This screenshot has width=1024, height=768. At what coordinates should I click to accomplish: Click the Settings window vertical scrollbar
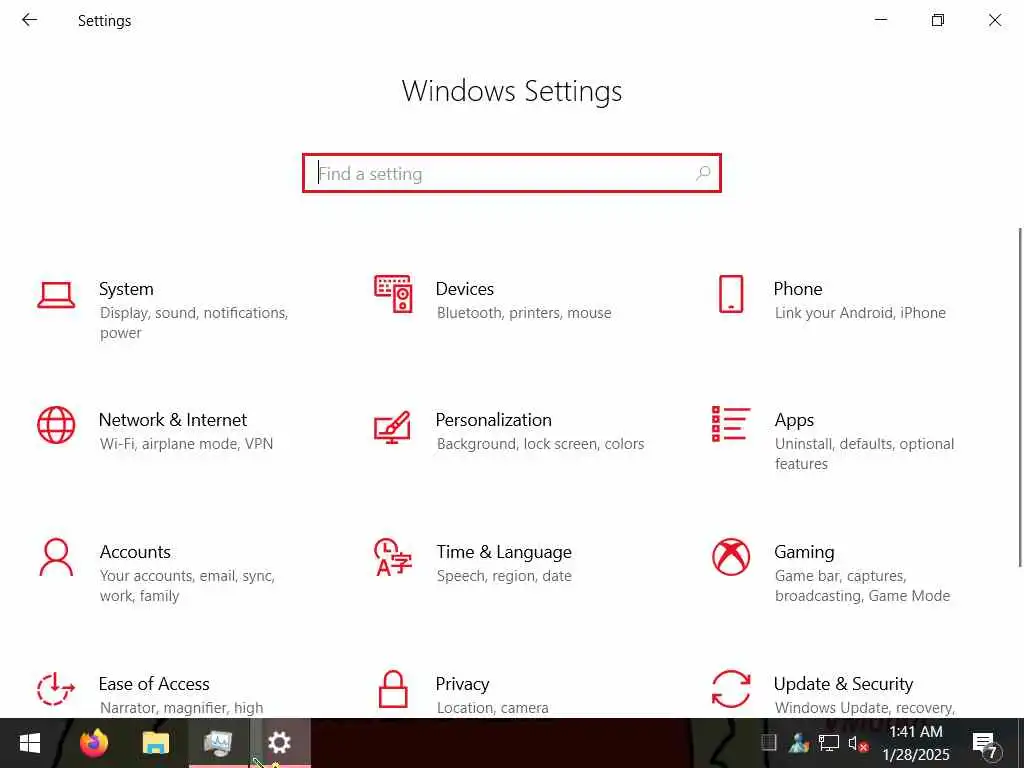[x=1019, y=397]
